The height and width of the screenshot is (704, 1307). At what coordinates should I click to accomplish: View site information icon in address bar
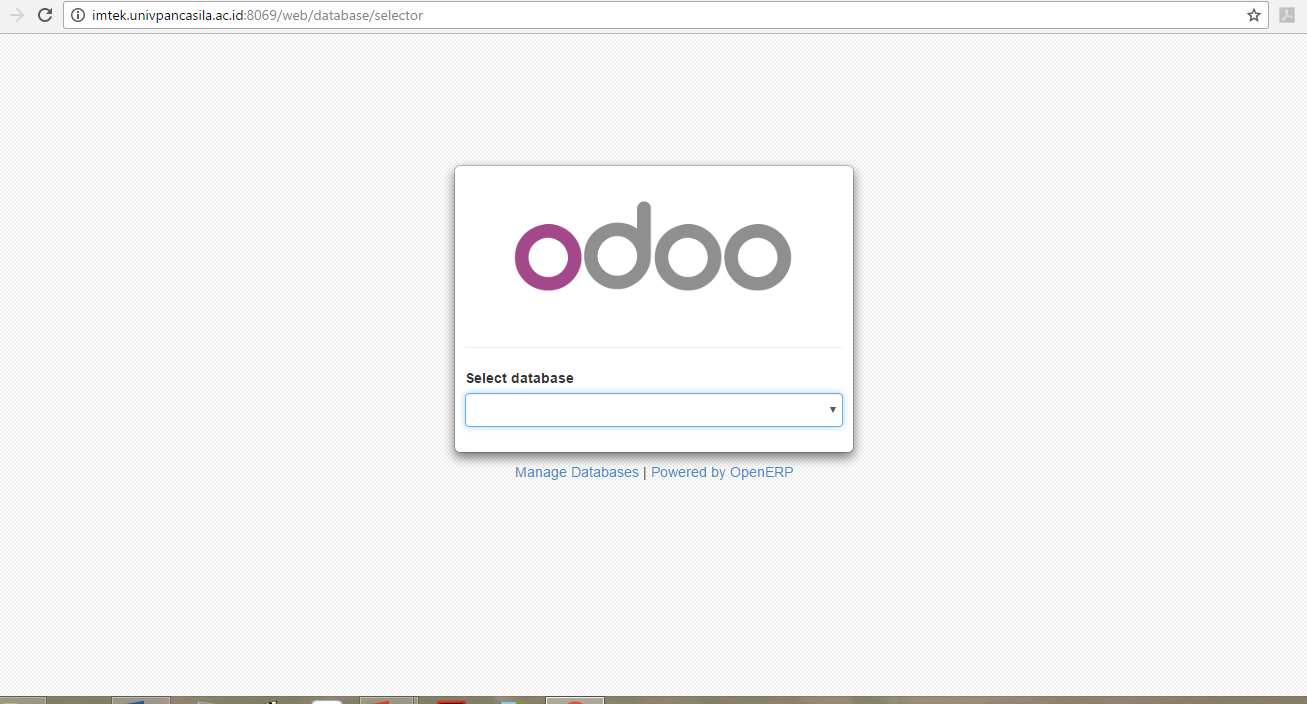[x=78, y=15]
